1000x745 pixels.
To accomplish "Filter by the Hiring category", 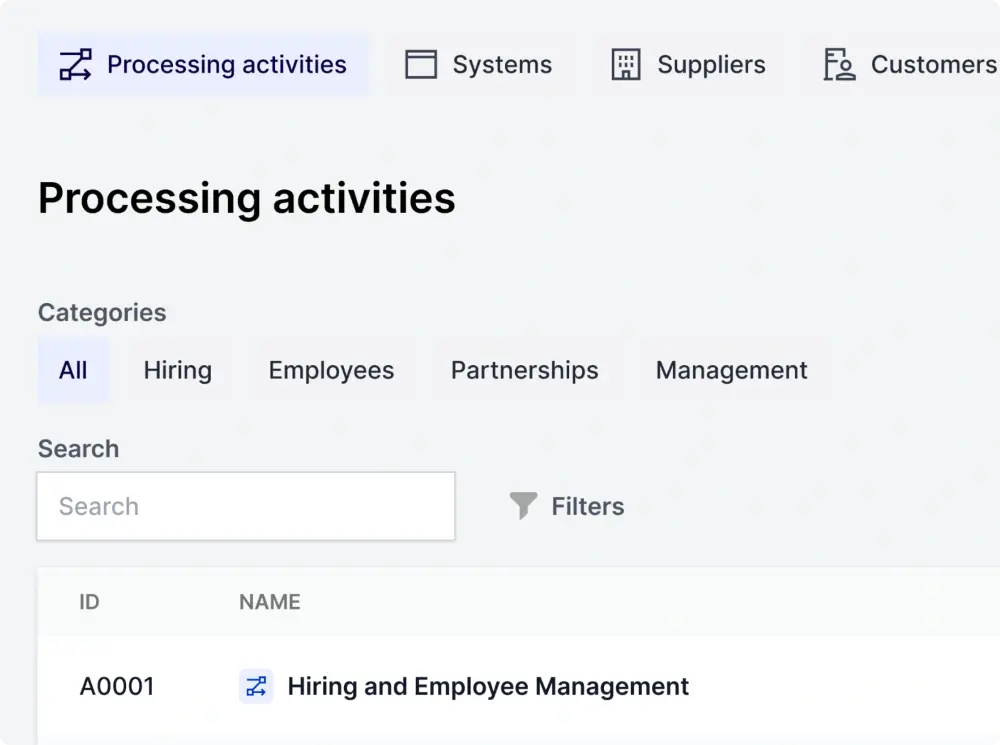I will click(177, 370).
